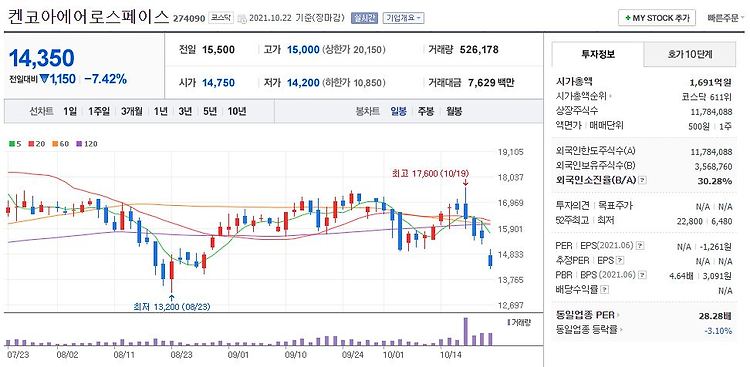Click the stock name 켄코아에어로스페이스
The image size is (750, 367).
(88, 17)
